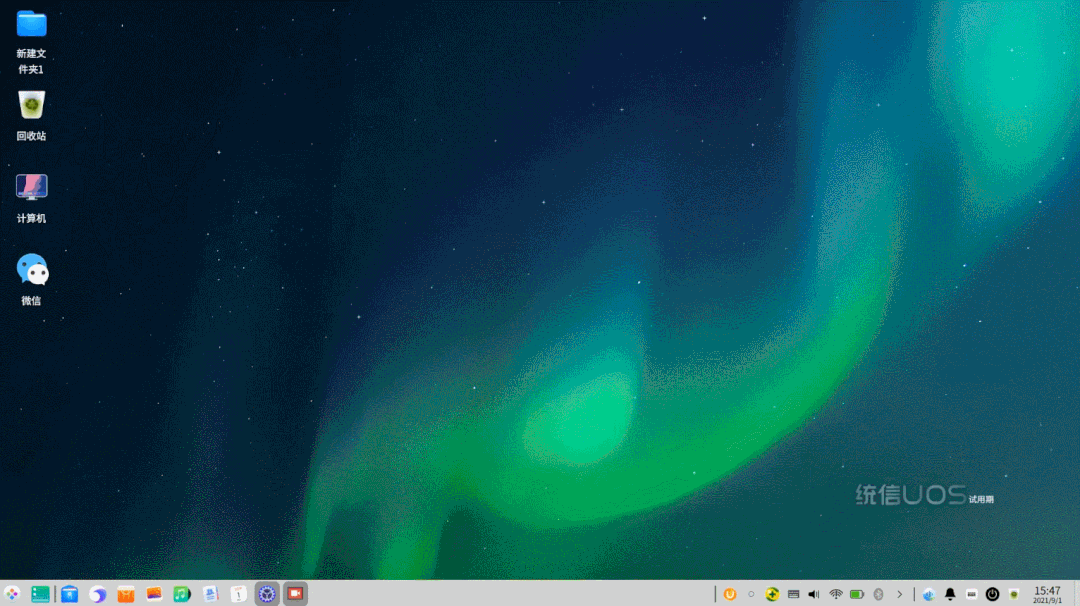The height and width of the screenshot is (606, 1080).
Task: Launch the file manager from the dock
Action: coord(69,594)
